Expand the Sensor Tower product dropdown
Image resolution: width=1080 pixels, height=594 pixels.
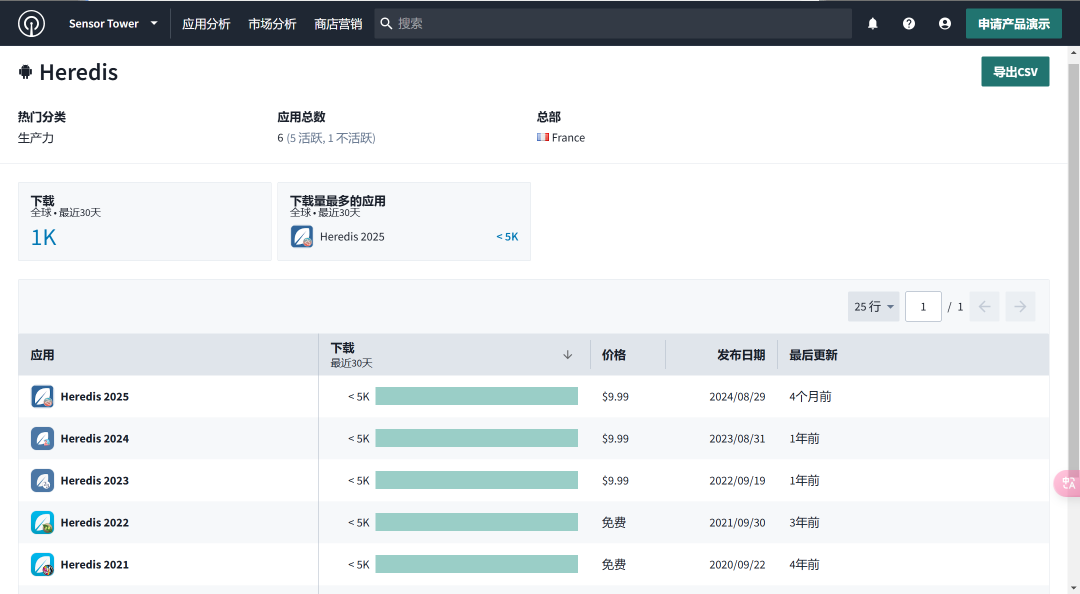113,23
